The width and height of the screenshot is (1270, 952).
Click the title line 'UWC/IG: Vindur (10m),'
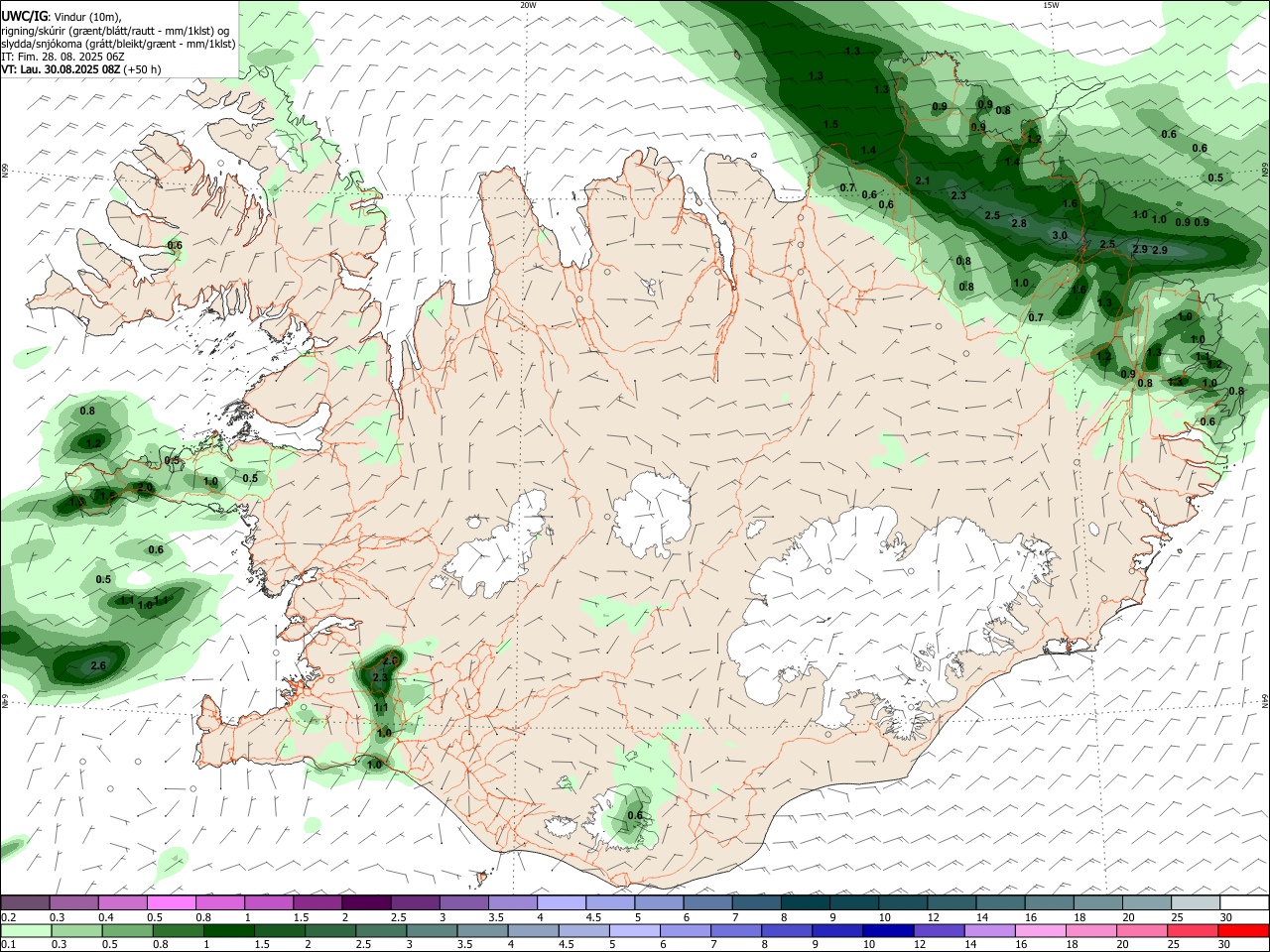[x=62, y=16]
